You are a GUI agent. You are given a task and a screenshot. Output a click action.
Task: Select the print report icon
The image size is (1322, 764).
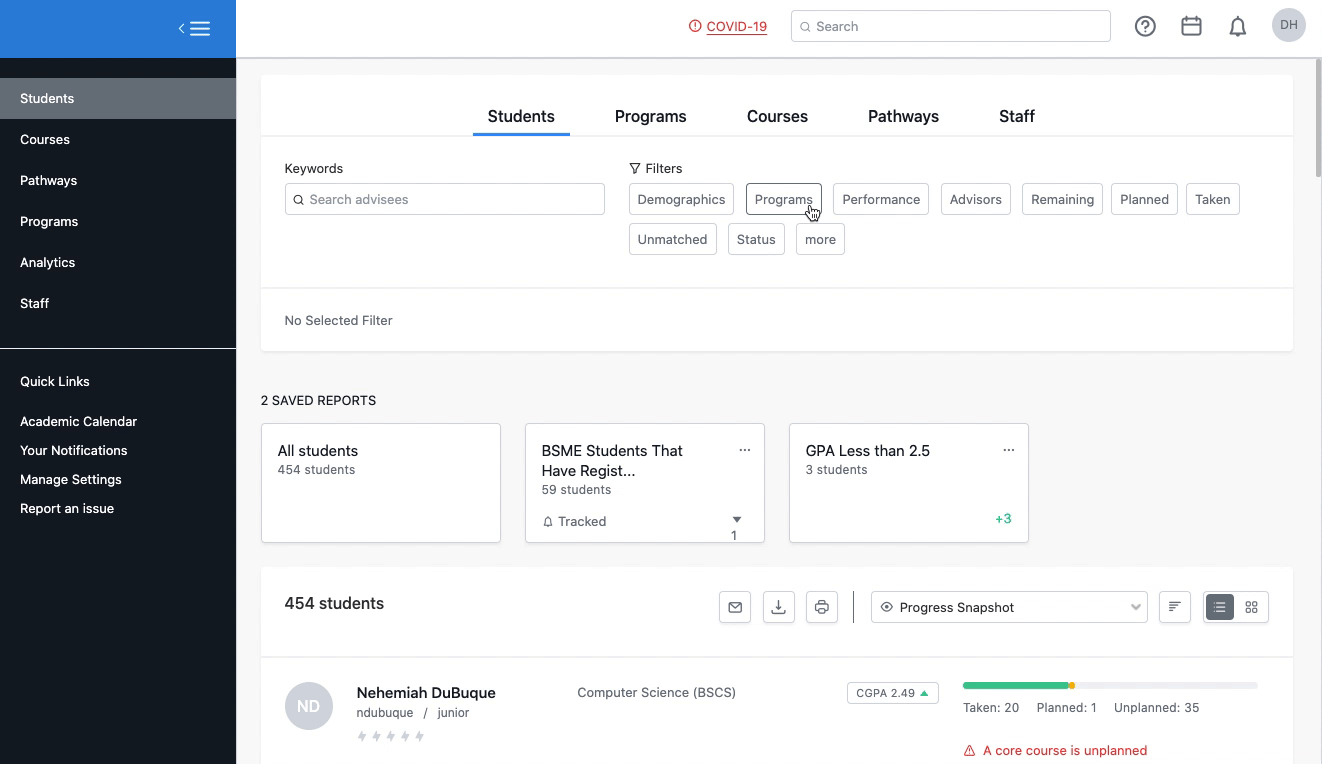coord(821,607)
